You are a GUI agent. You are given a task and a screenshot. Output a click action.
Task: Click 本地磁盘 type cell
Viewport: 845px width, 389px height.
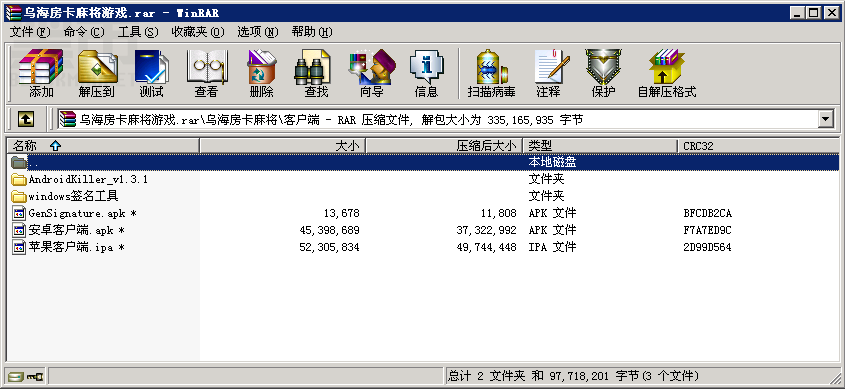pyautogui.click(x=552, y=162)
